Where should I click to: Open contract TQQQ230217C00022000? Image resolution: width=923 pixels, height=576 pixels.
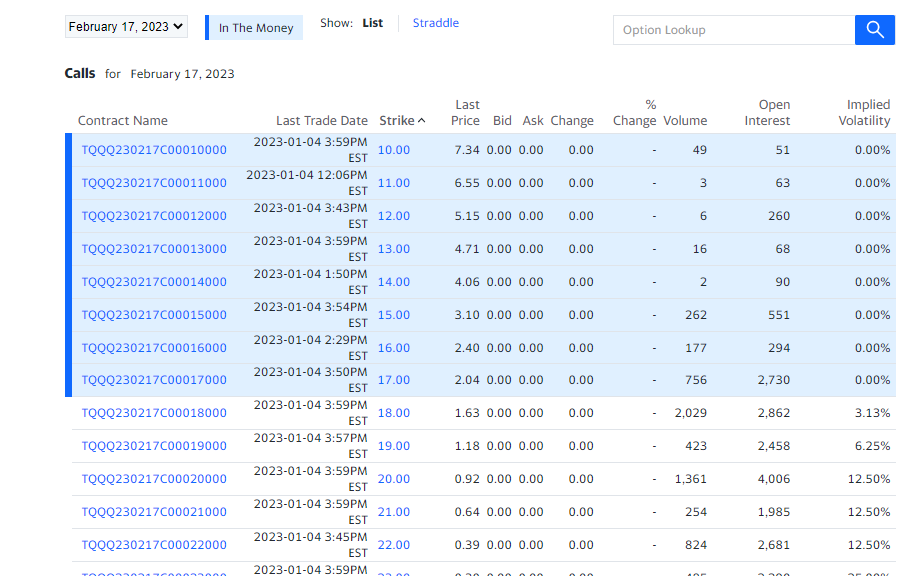pos(154,545)
